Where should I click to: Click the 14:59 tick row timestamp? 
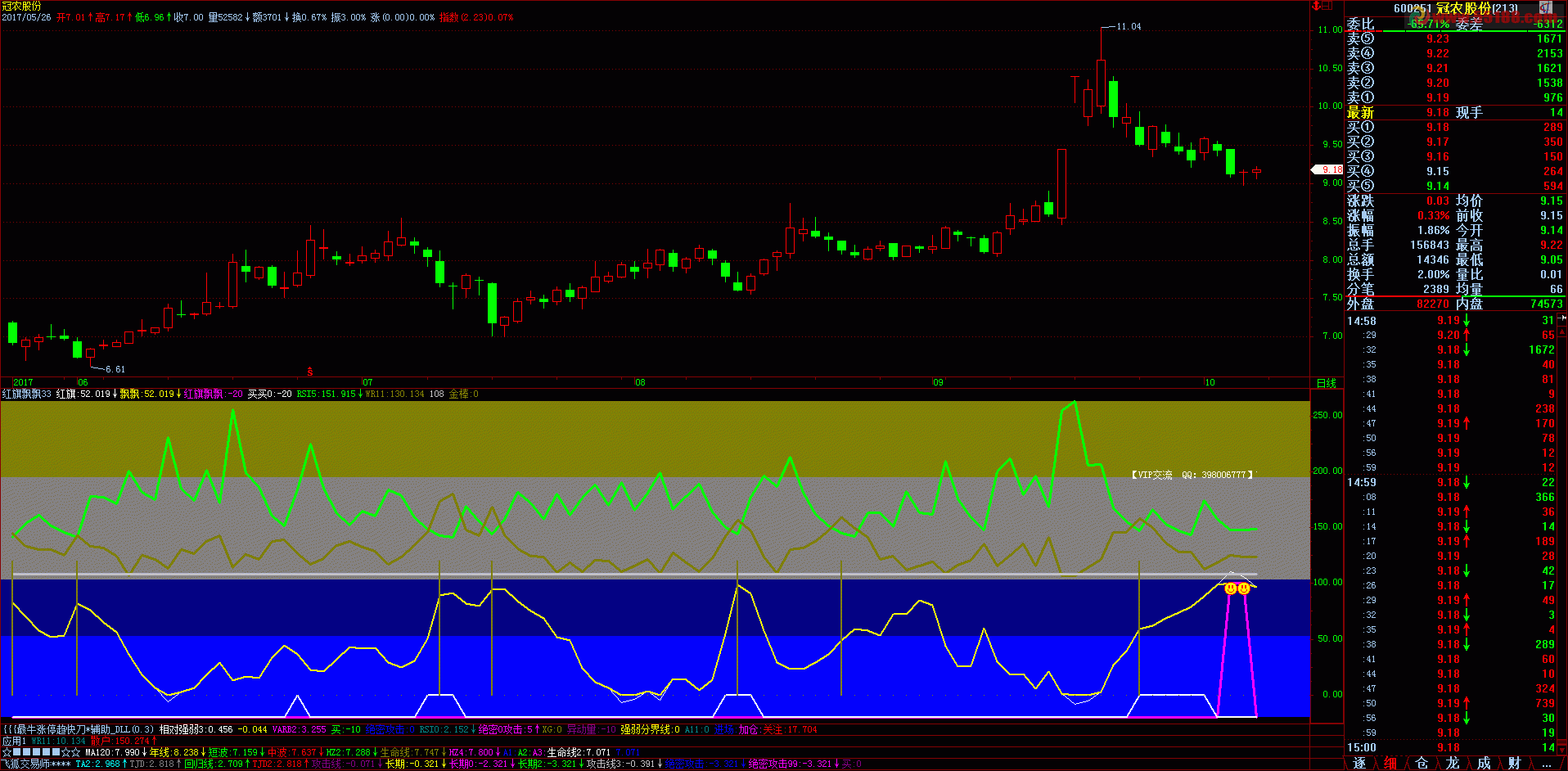[1362, 482]
